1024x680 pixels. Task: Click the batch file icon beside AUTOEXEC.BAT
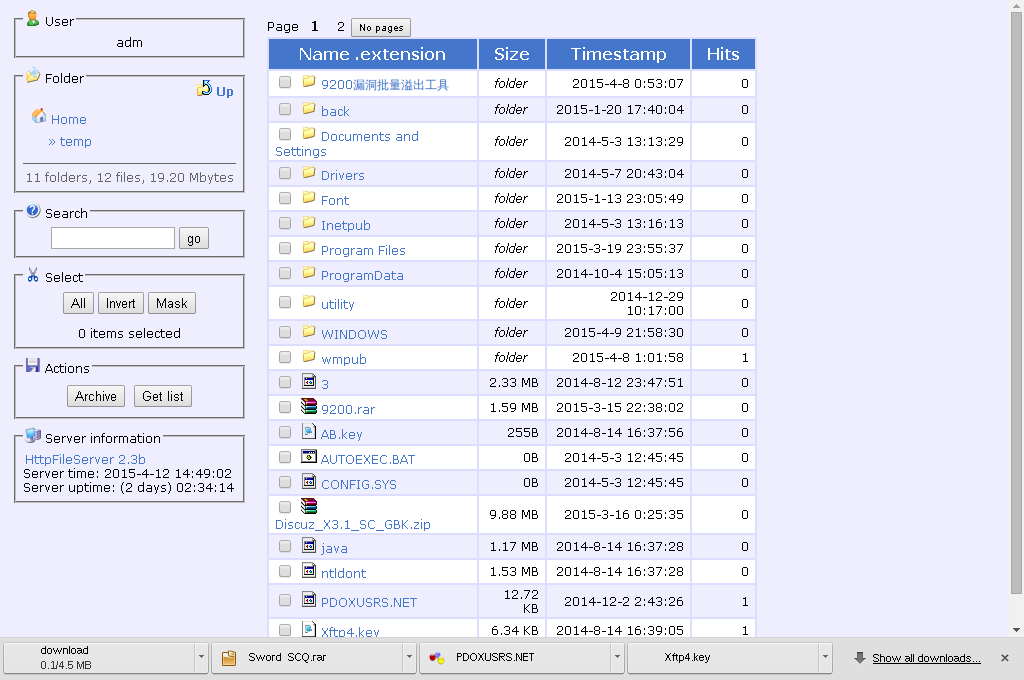click(x=309, y=456)
